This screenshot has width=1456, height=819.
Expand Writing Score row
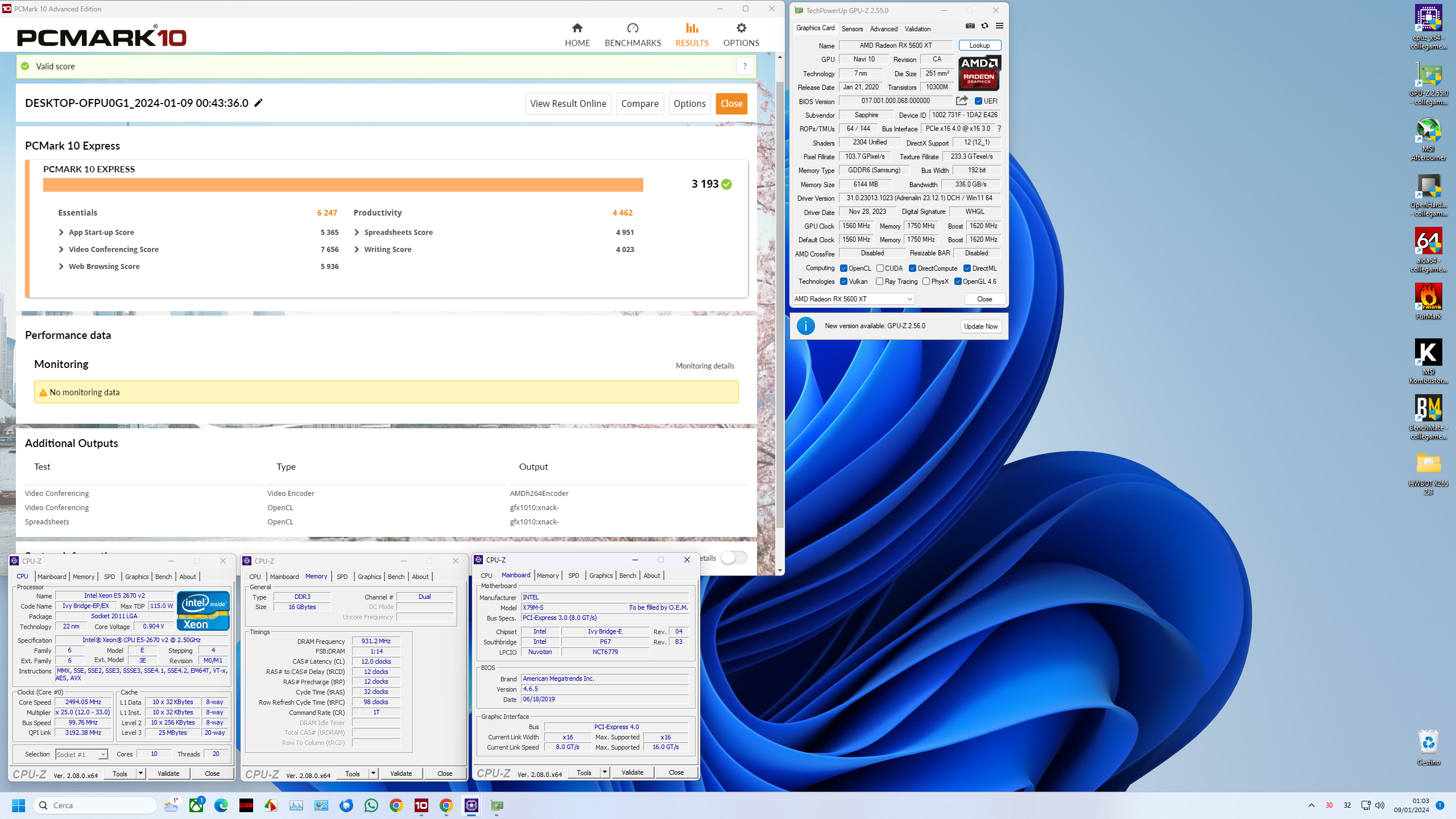click(357, 249)
